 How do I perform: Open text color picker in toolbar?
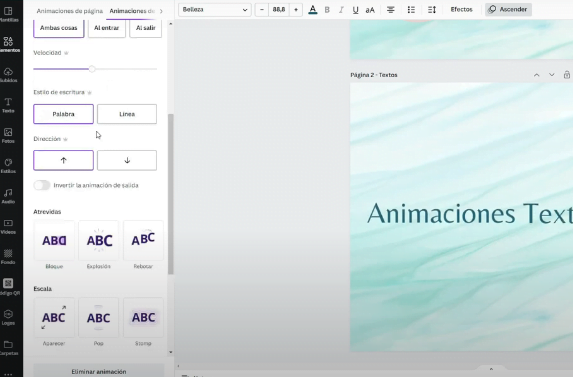coord(312,9)
